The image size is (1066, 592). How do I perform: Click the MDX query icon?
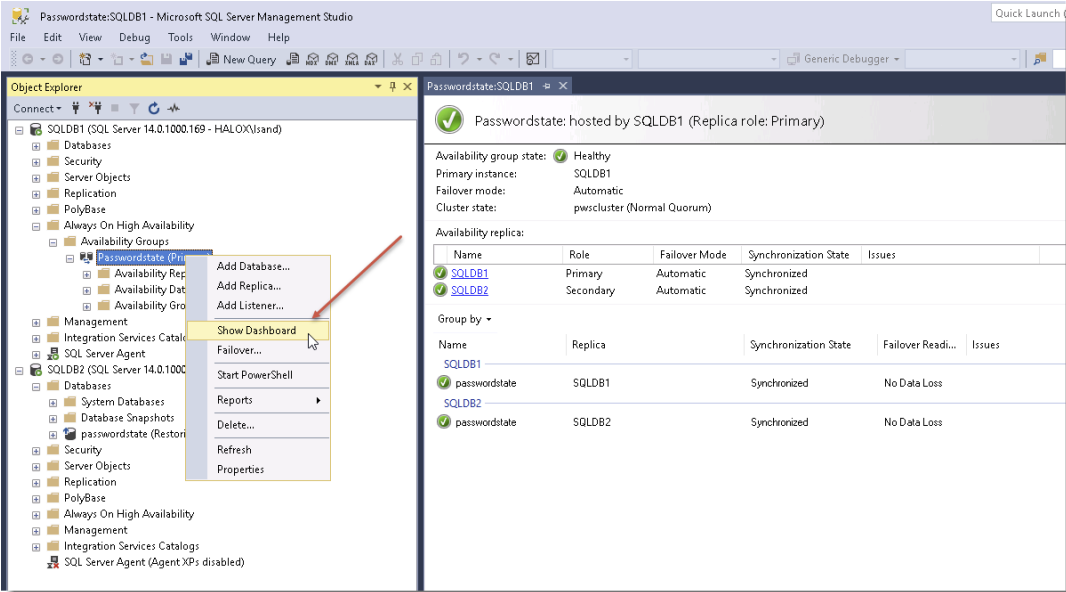tap(312, 59)
